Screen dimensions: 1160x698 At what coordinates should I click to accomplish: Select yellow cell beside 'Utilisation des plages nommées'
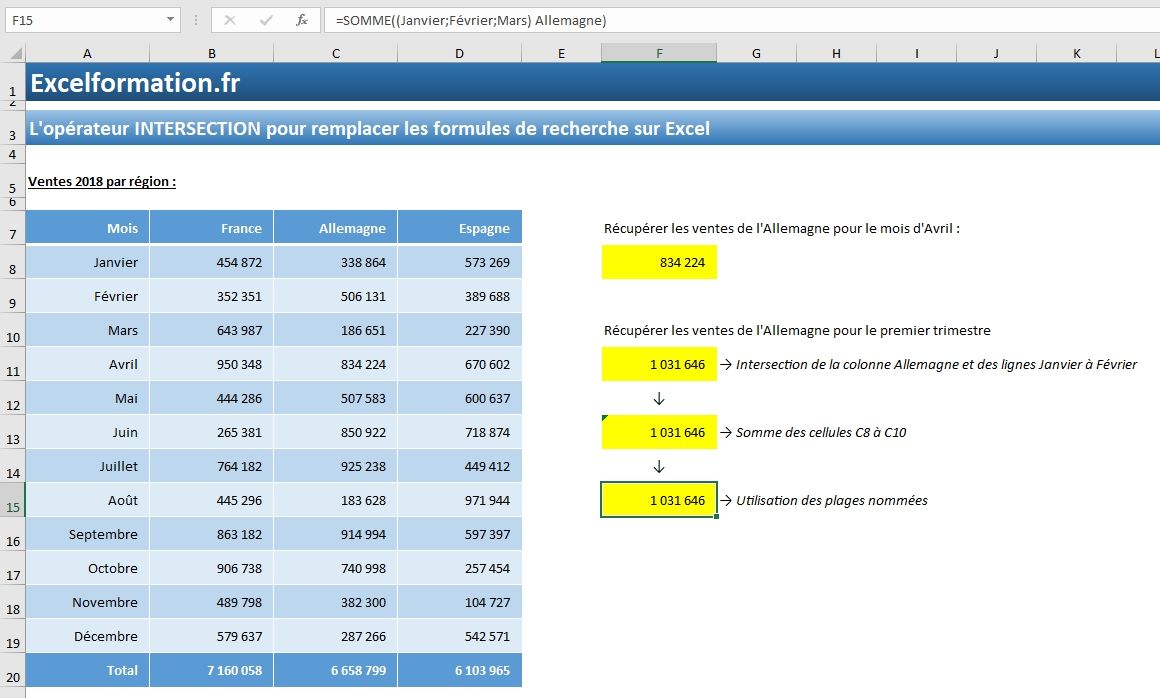(659, 501)
